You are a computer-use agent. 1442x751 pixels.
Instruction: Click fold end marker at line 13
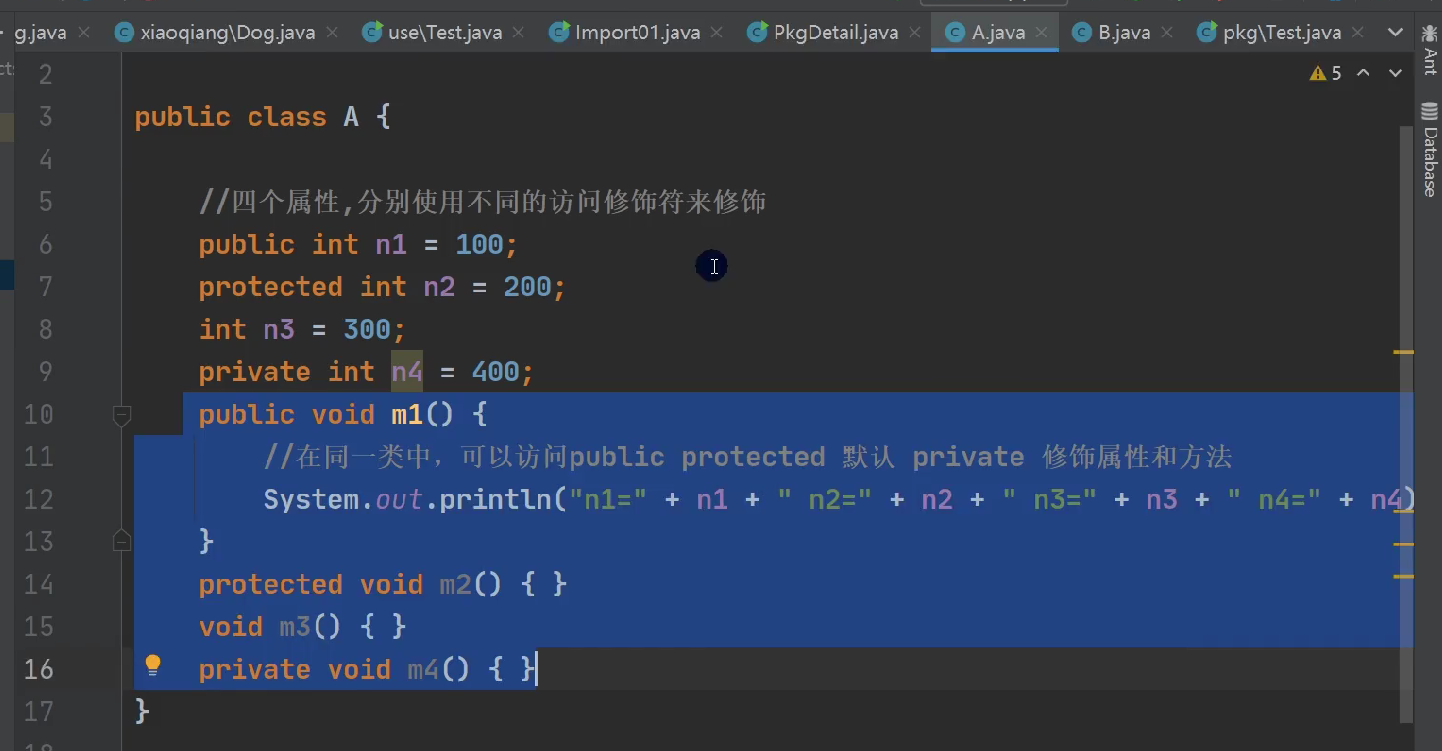pos(122,541)
